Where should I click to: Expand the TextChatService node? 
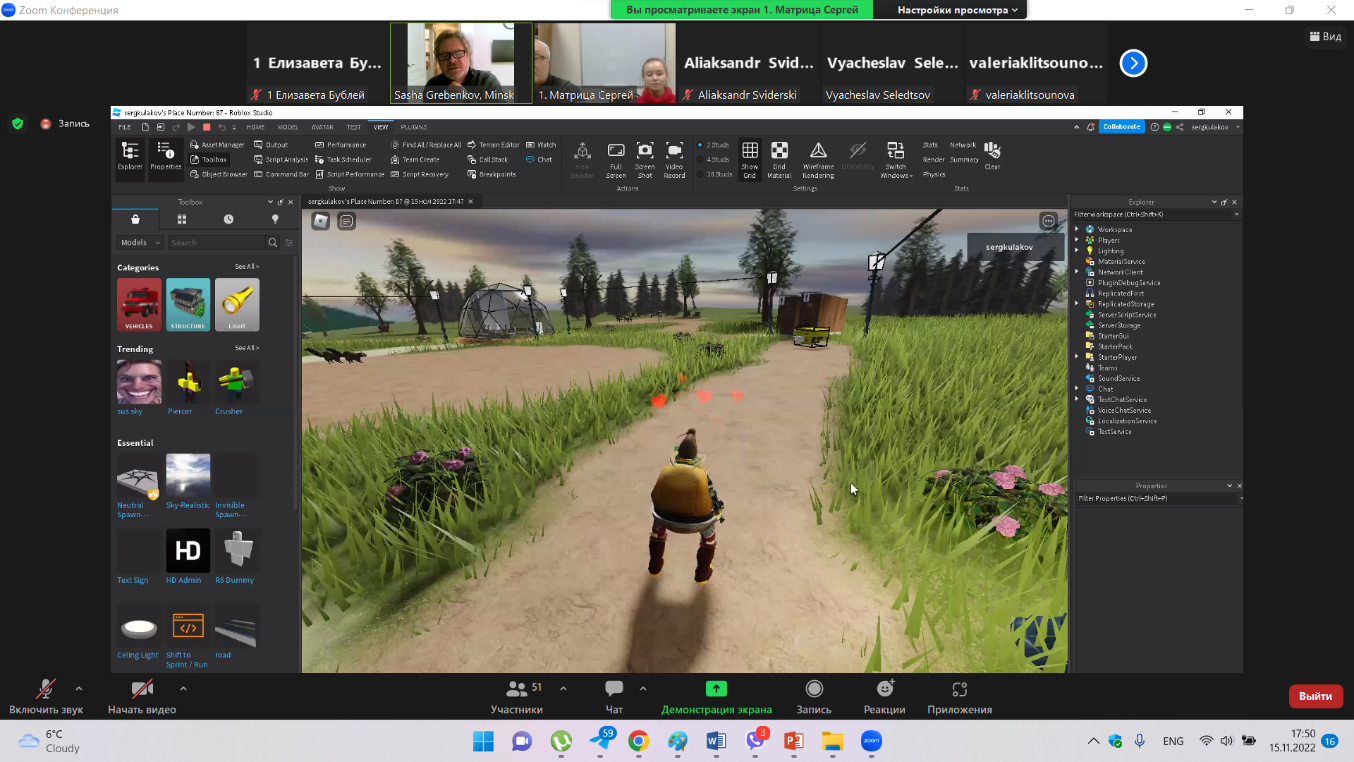pos(1077,400)
